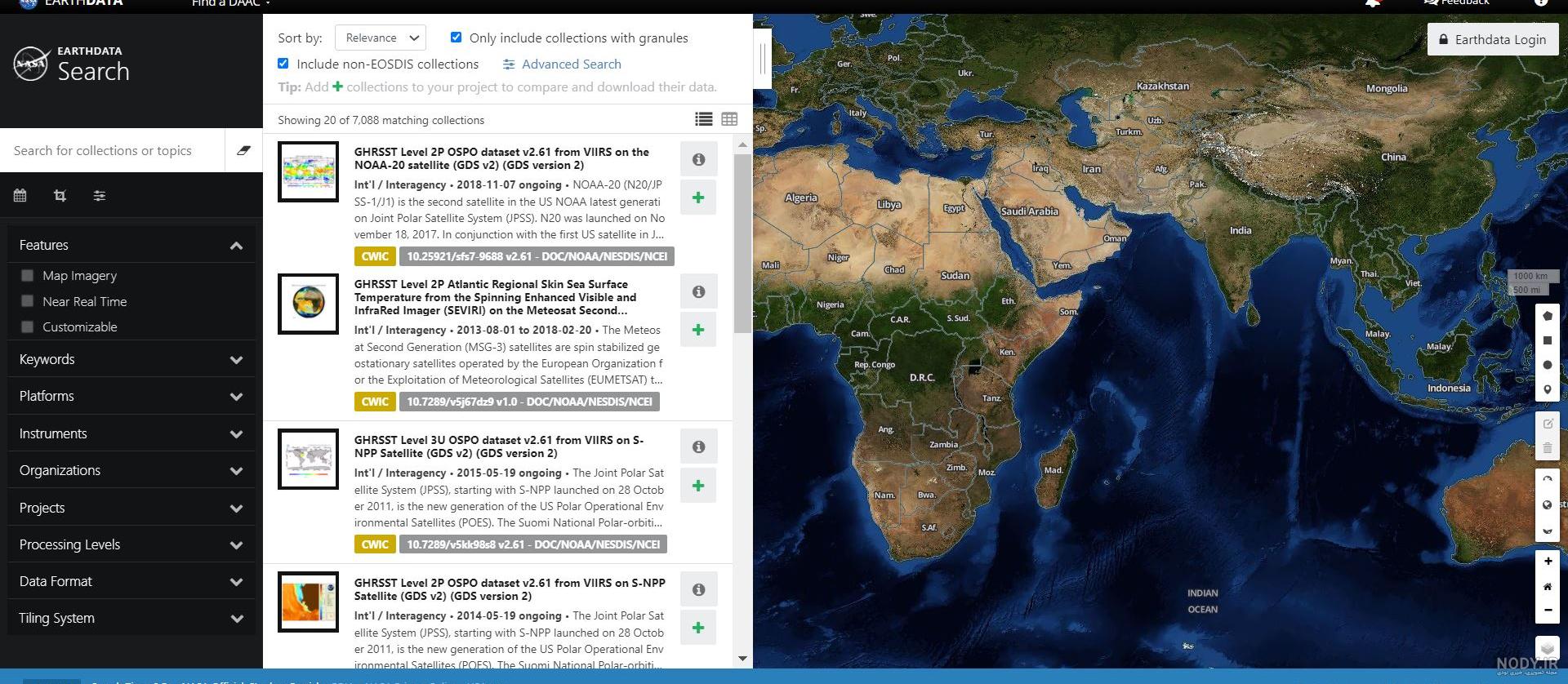Select the point marker map tool
Screen dimensions: 1568x684
click(1547, 389)
